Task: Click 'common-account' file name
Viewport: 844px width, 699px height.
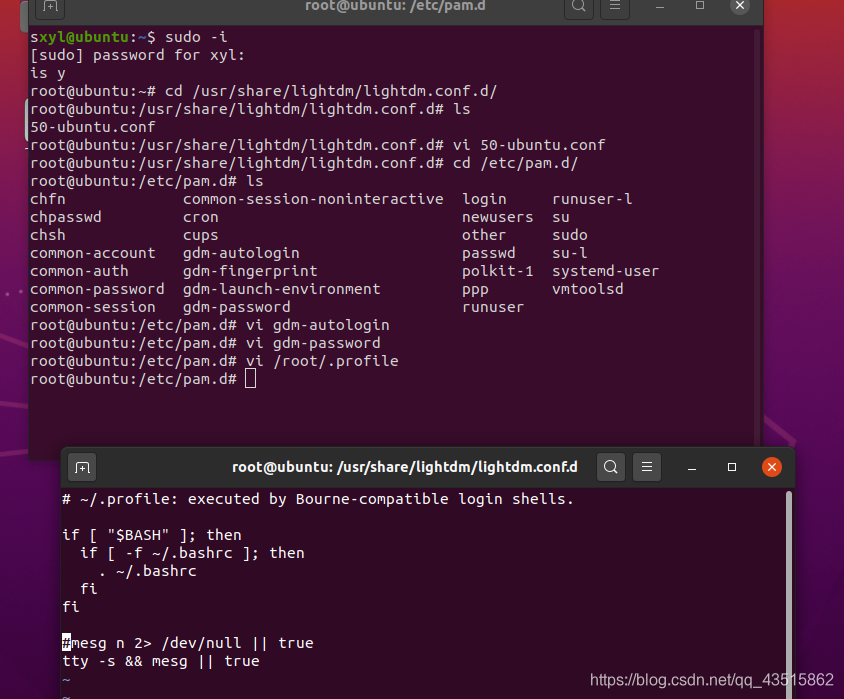Action: tap(93, 253)
